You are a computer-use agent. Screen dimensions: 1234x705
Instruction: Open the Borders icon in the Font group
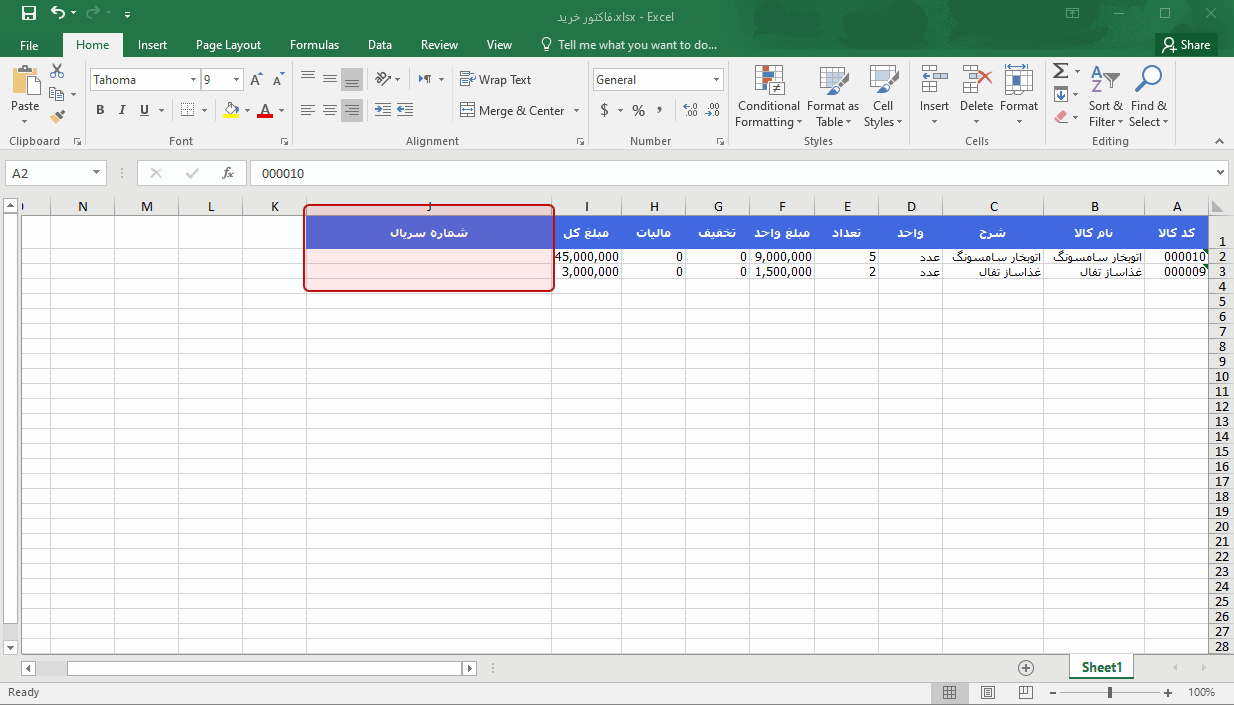click(x=189, y=110)
